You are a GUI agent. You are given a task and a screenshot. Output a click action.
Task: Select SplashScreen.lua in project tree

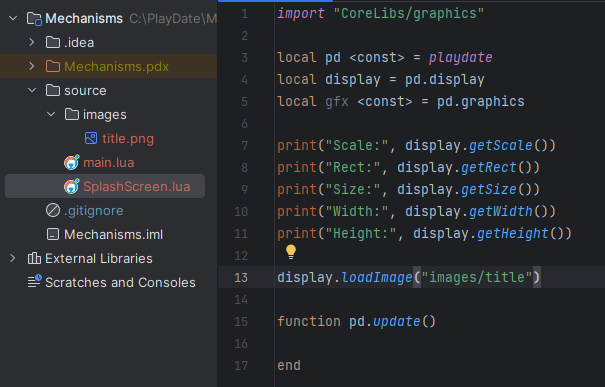137,186
